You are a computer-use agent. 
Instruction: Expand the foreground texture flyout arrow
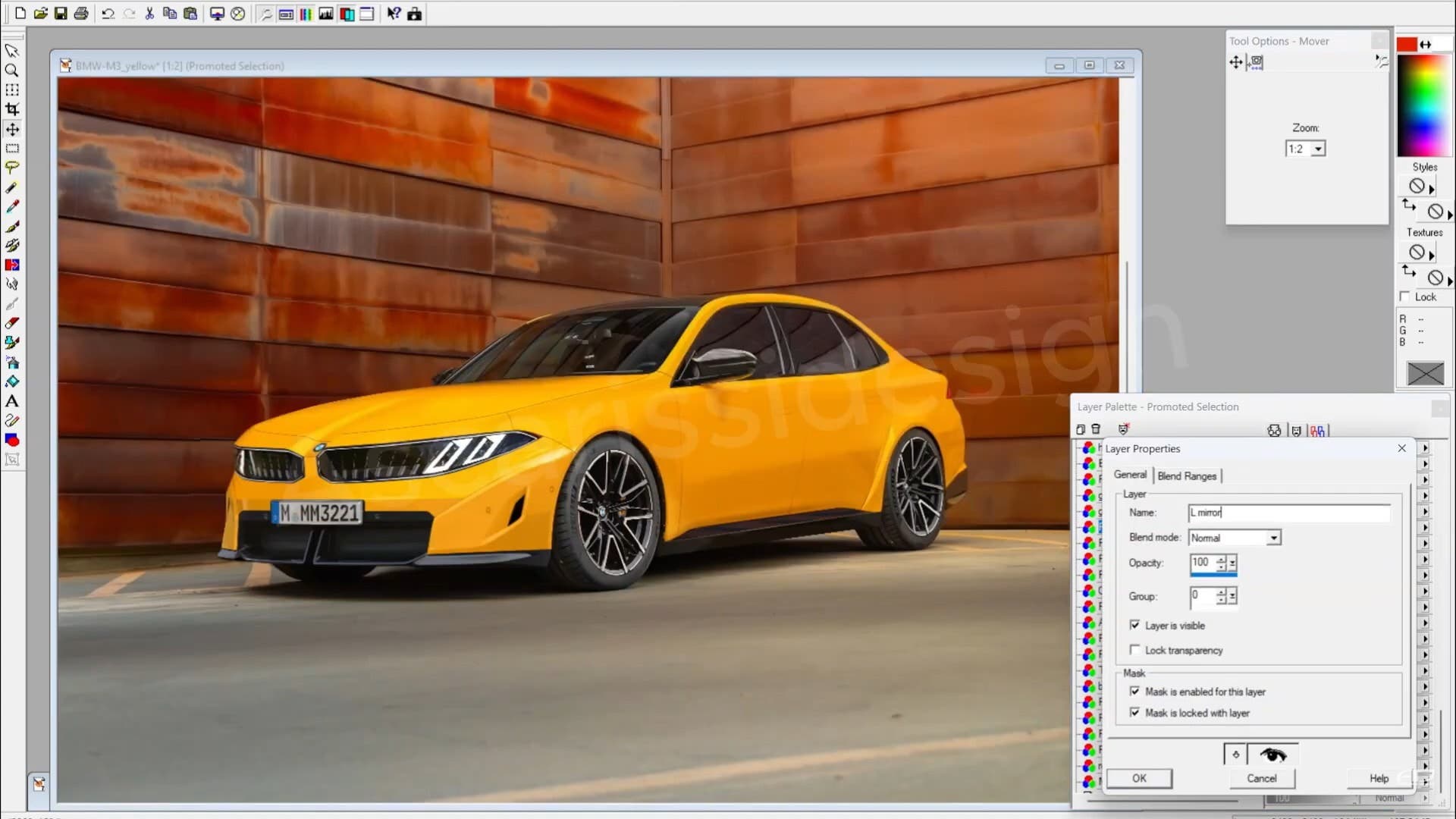coord(1432,256)
